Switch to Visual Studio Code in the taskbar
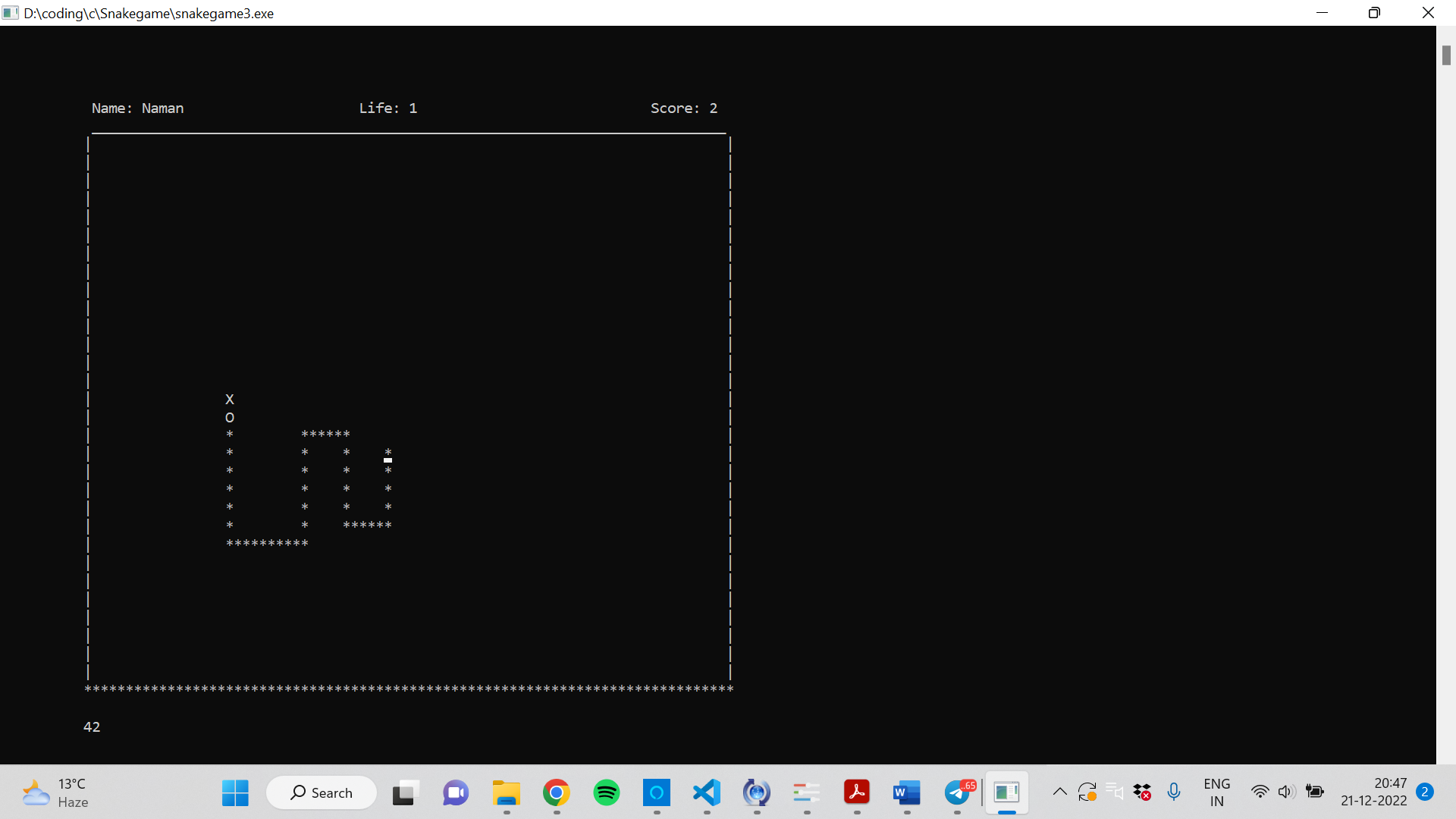Viewport: 1456px width, 819px height. (706, 792)
